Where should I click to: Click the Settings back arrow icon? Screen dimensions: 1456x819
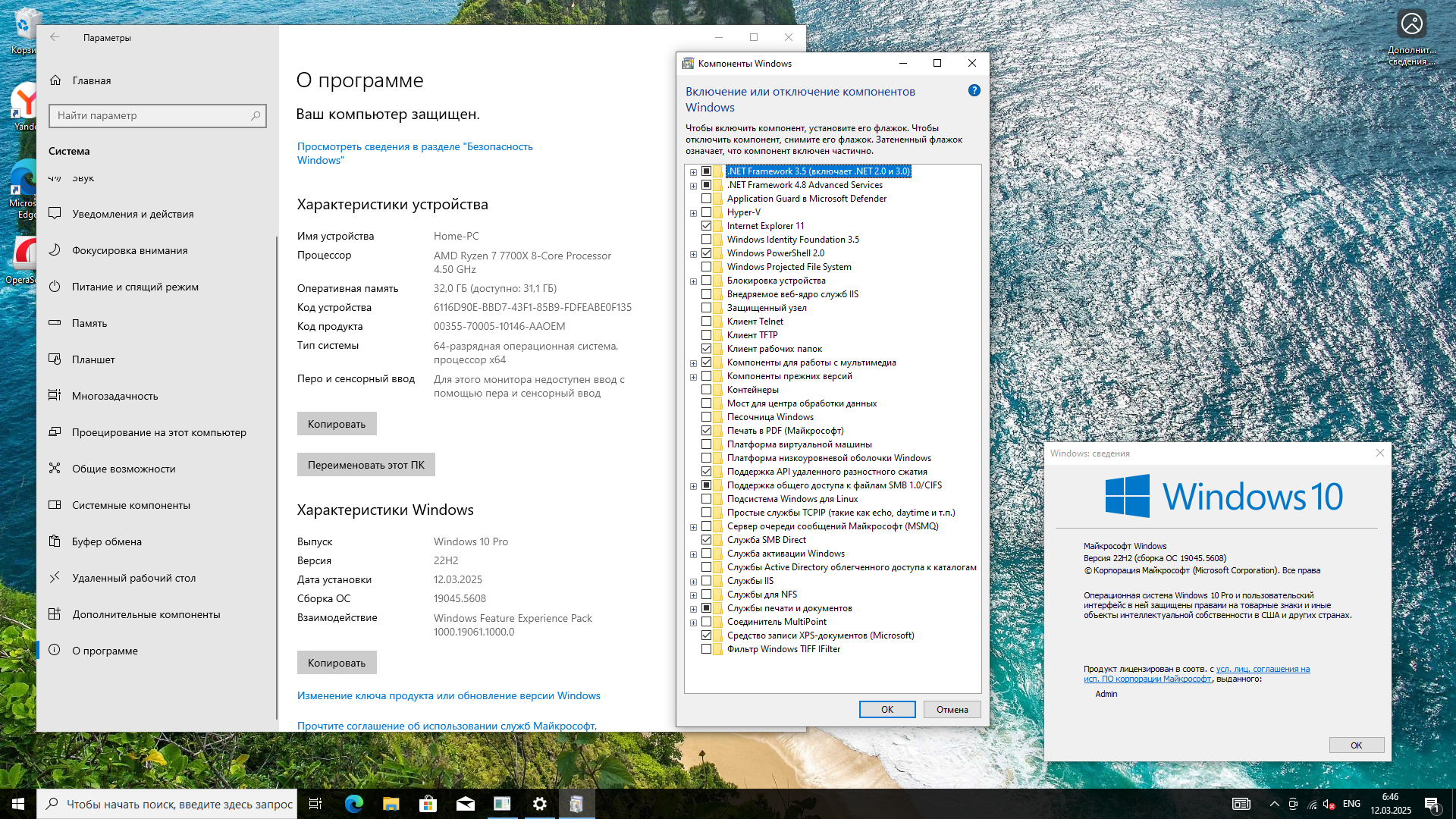[x=55, y=37]
